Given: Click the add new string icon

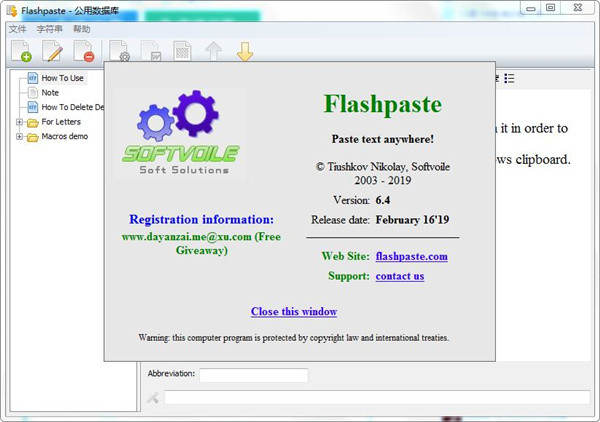Looking at the screenshot, I should point(21,51).
